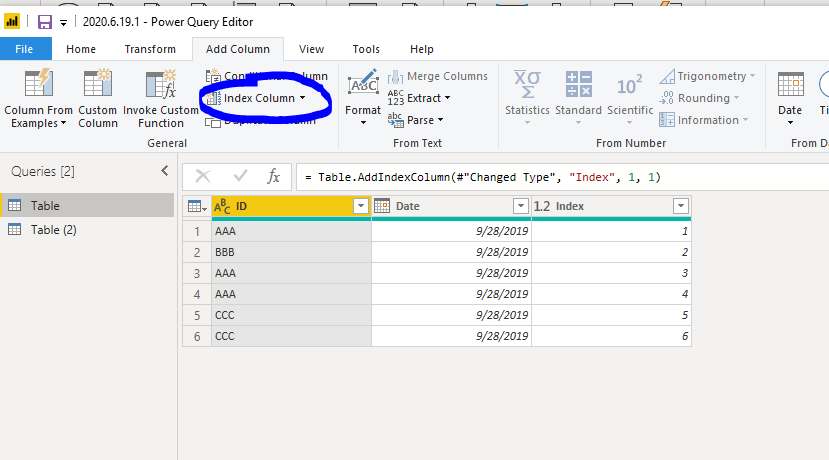Confirm formula with checkmark icon
The image size is (829, 460).
click(241, 176)
